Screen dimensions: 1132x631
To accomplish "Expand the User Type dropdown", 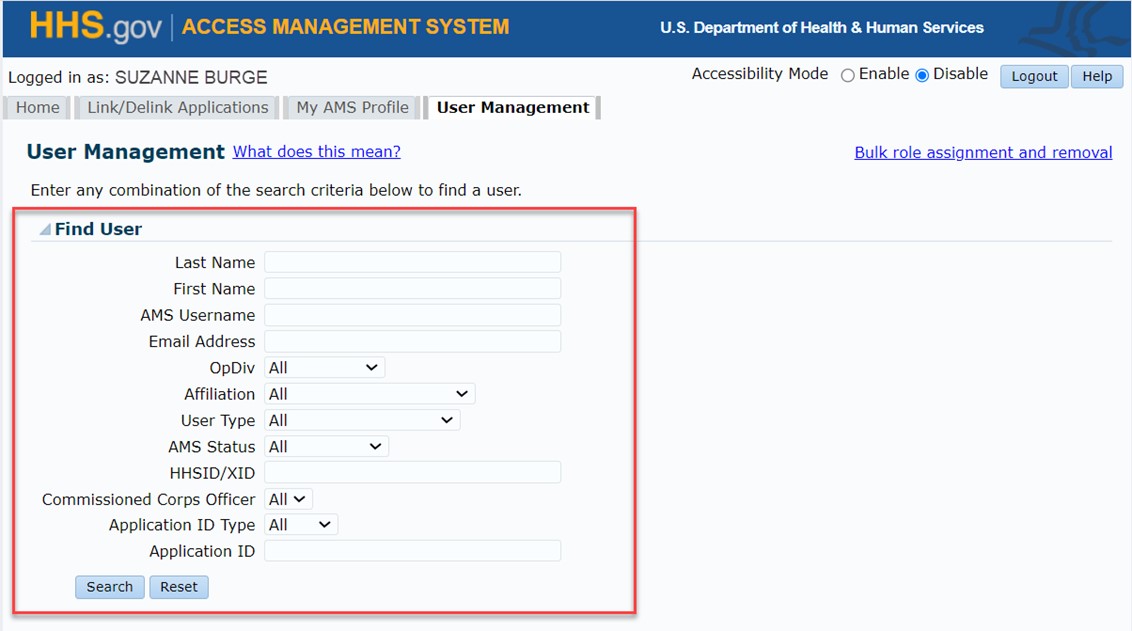I will pyautogui.click(x=361, y=421).
